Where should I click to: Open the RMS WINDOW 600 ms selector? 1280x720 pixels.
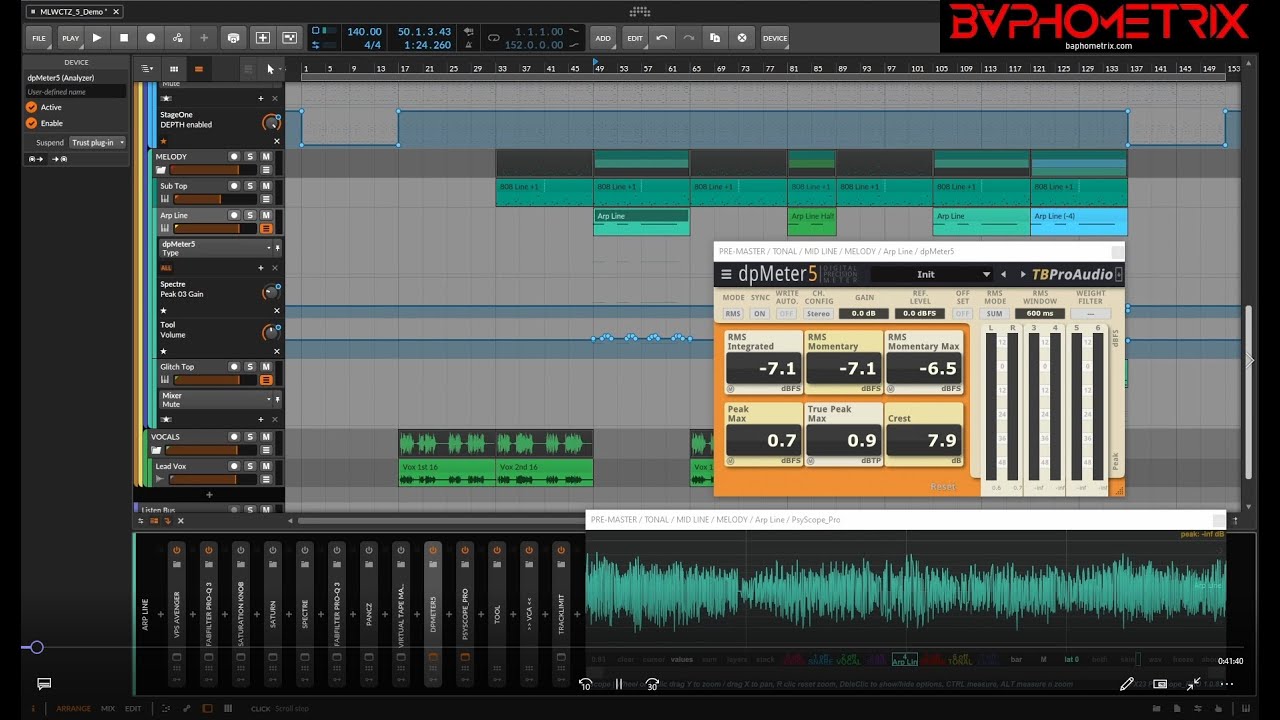(x=1039, y=314)
